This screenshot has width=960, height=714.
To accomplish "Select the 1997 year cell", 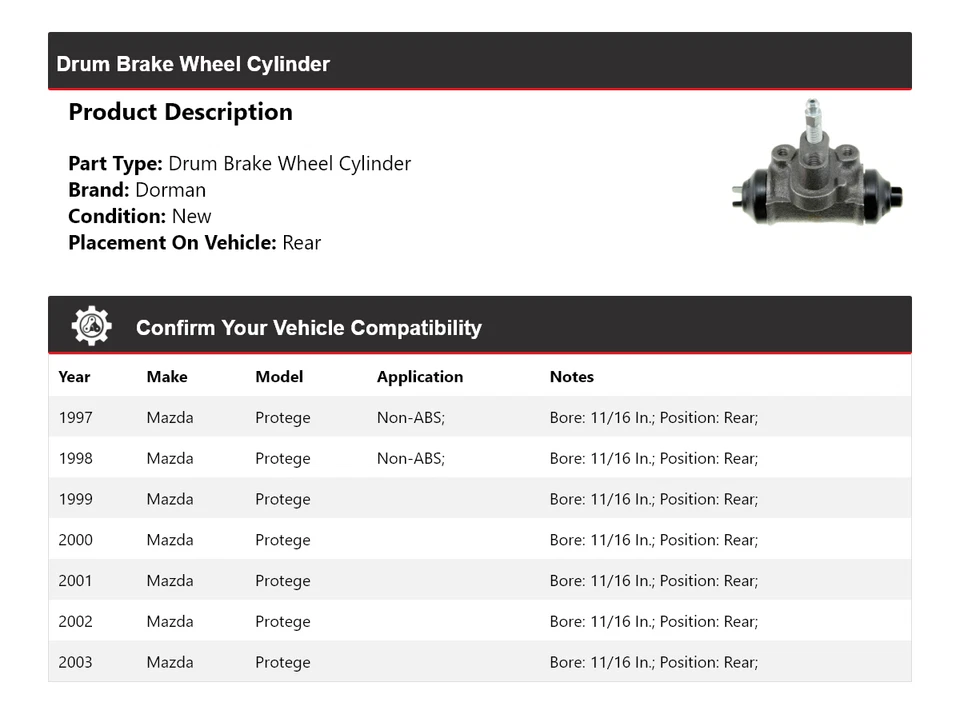I will click(x=76, y=417).
